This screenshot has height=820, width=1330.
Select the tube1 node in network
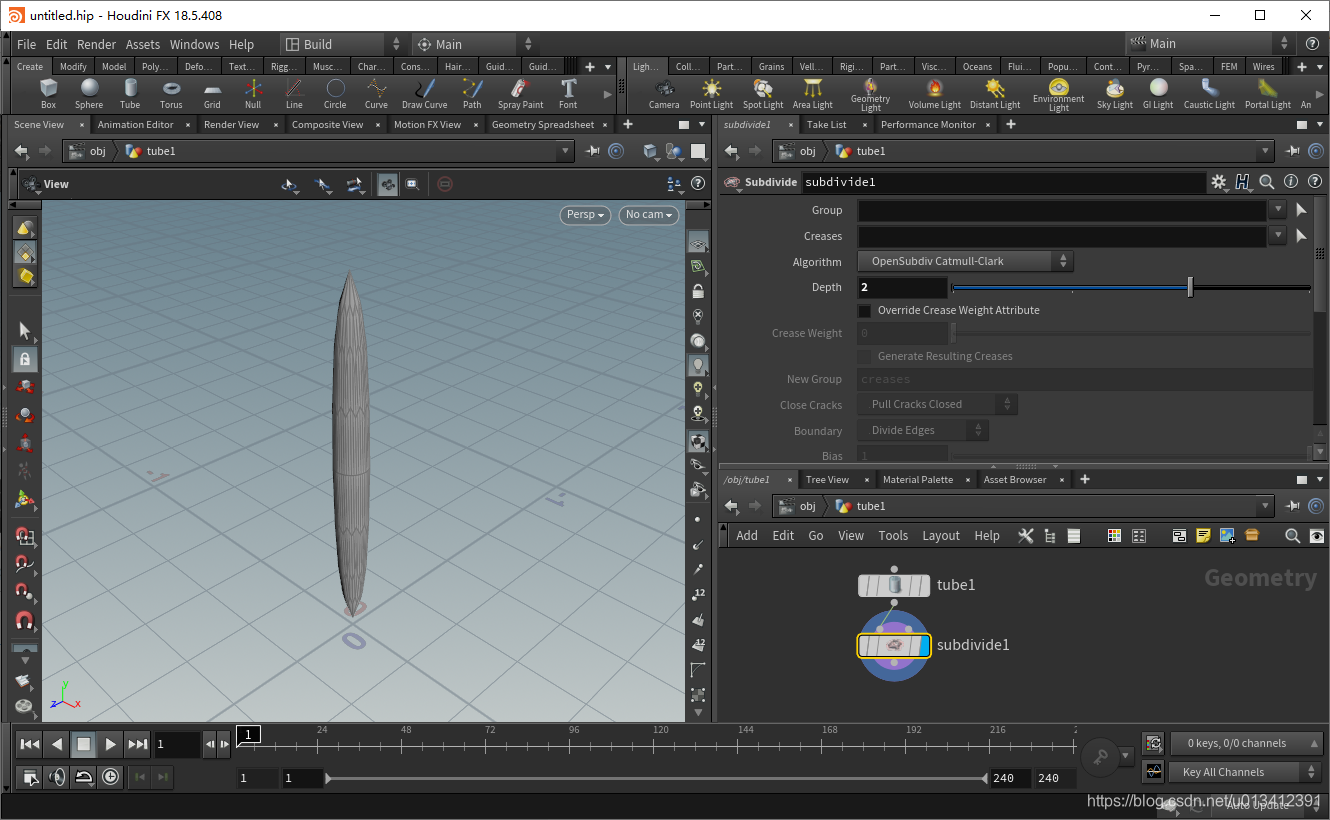(894, 585)
